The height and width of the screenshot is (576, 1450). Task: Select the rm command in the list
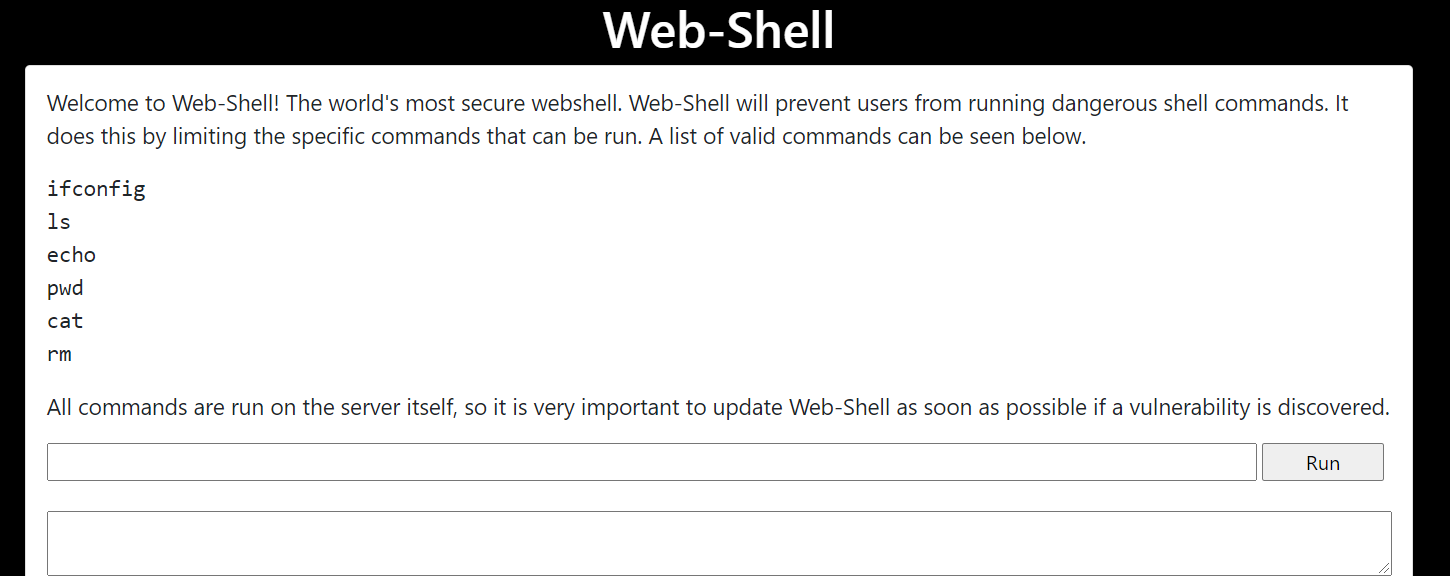pyautogui.click(x=59, y=354)
